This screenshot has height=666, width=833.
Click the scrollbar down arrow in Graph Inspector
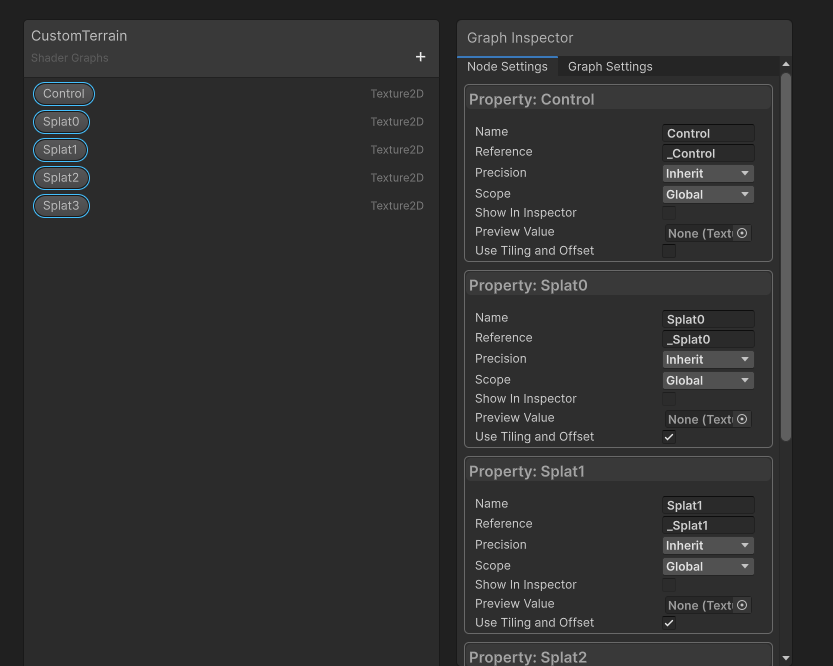[786, 658]
